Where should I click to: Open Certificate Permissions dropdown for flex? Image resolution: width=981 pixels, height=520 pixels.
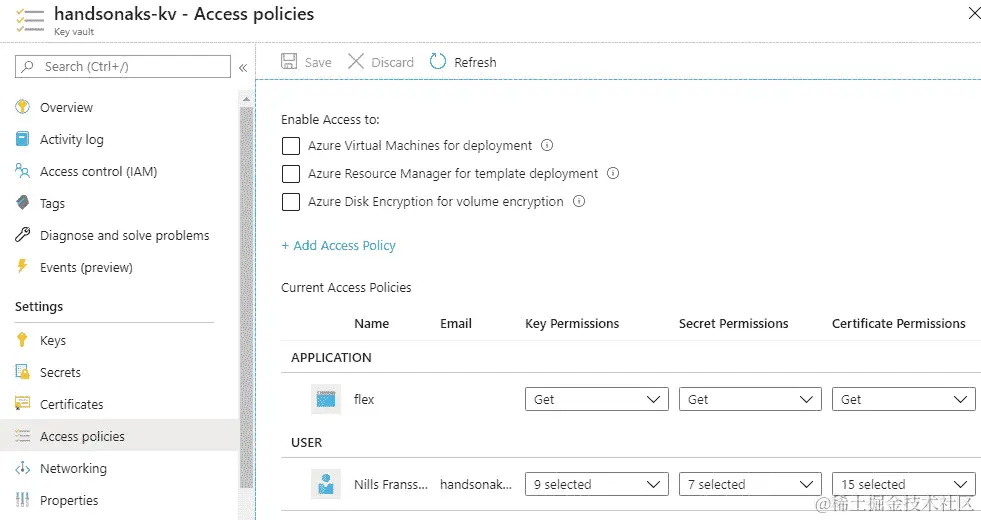pos(903,399)
